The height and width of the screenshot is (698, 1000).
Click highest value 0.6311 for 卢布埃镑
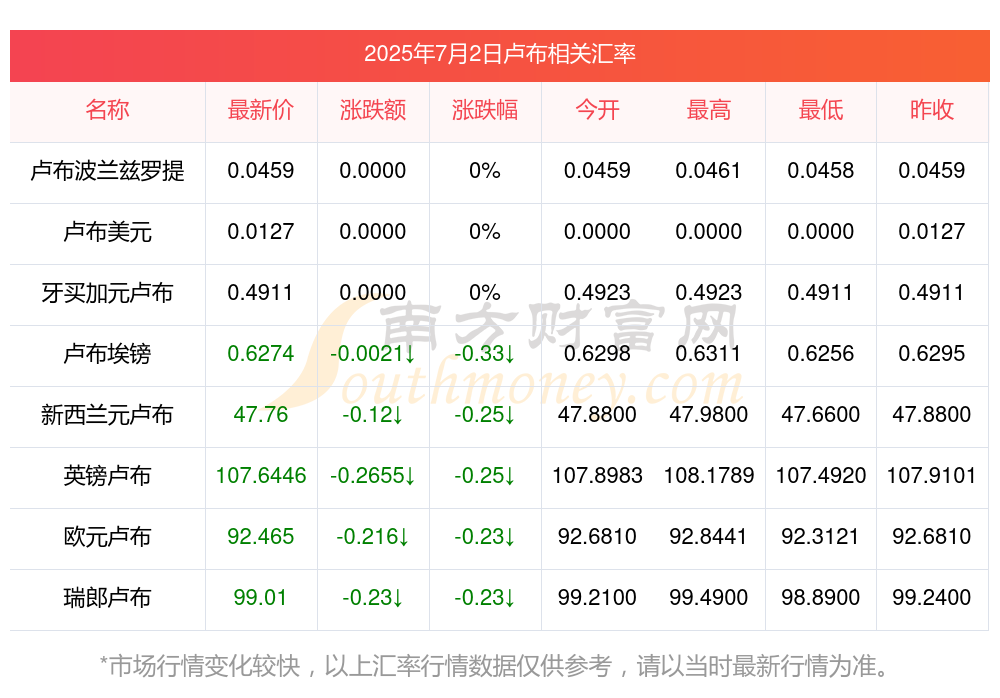click(709, 353)
